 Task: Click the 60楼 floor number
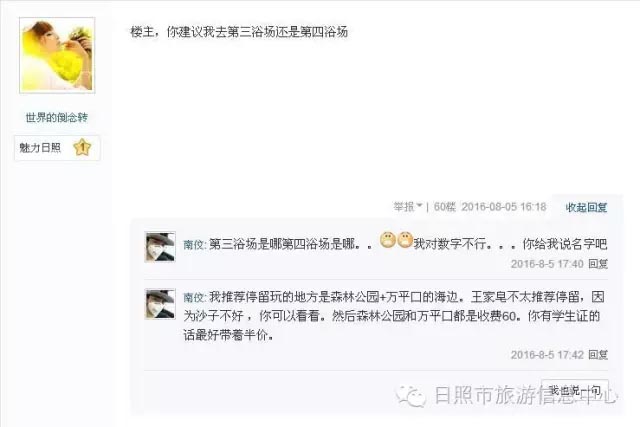[x=444, y=207]
